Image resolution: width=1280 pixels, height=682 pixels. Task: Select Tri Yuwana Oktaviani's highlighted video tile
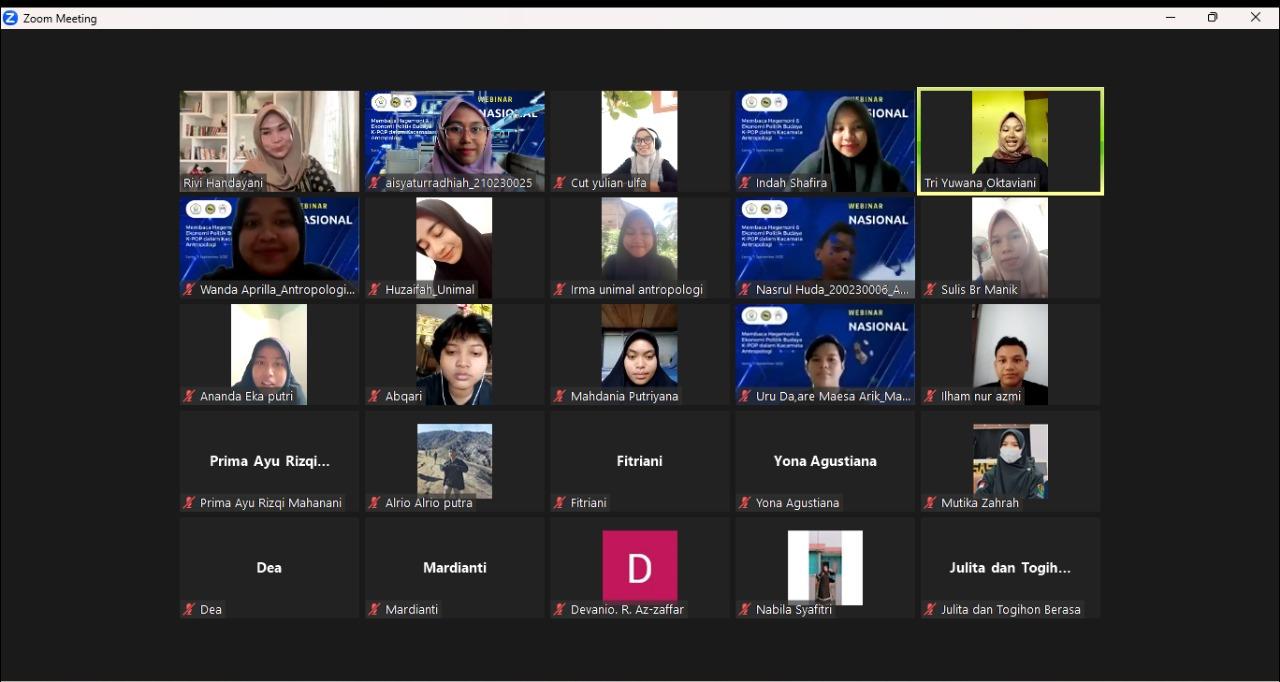1009,140
